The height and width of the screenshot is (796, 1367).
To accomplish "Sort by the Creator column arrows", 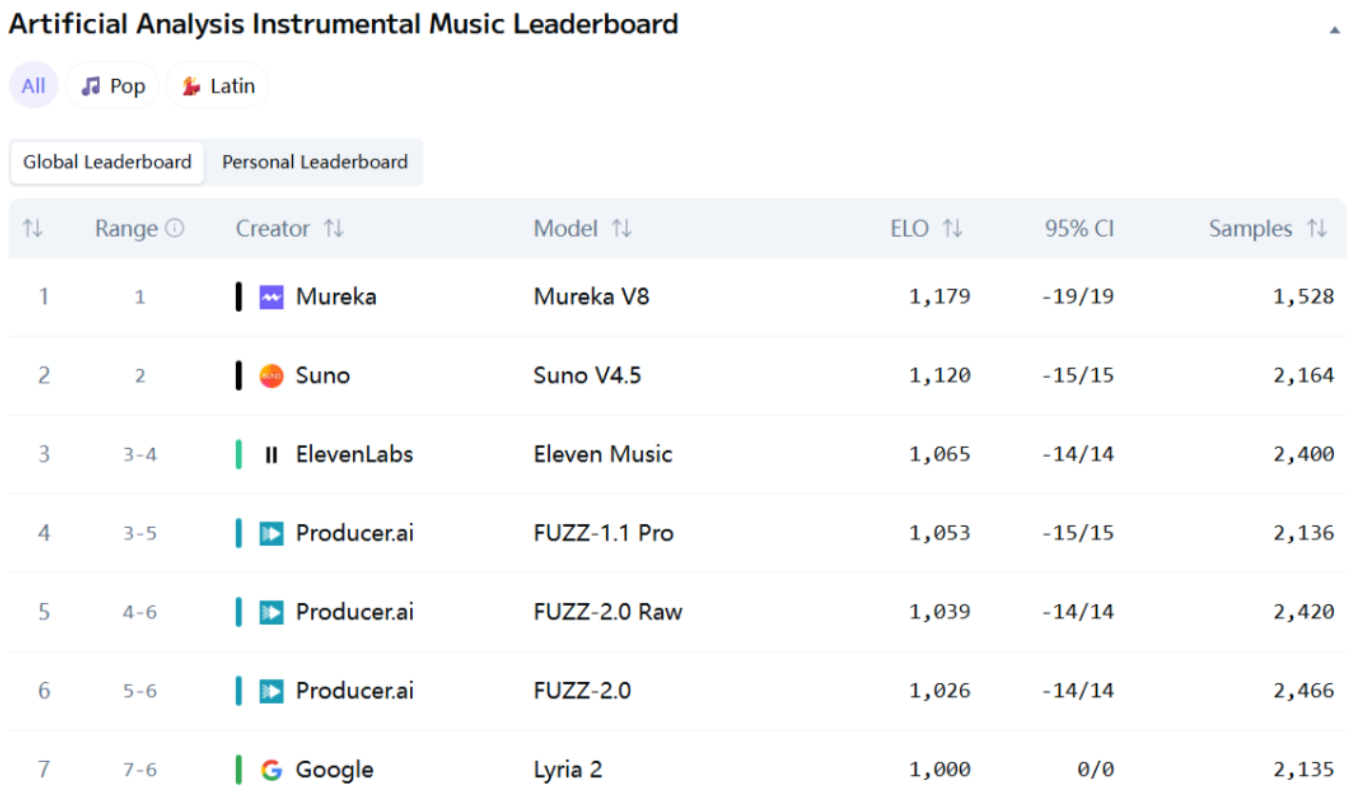I will (x=334, y=229).
